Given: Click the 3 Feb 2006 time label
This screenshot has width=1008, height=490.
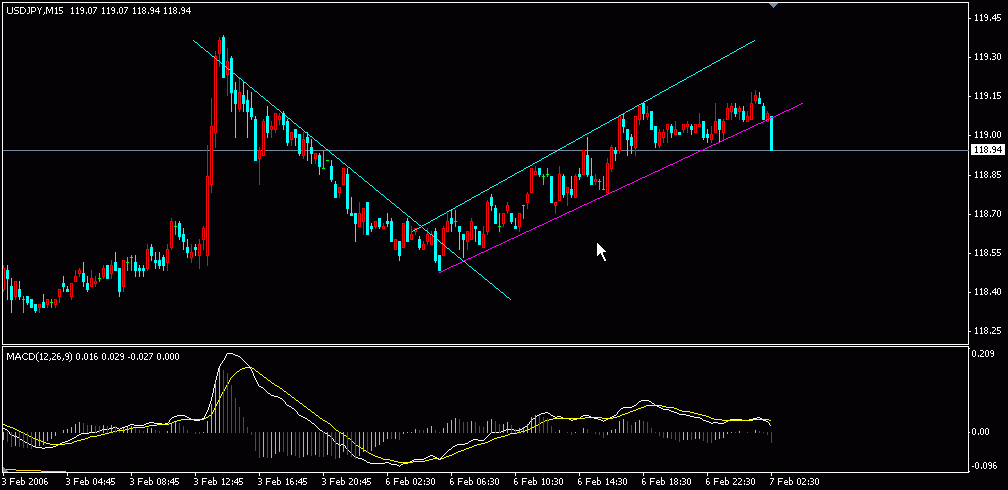Looking at the screenshot, I should [x=24, y=481].
